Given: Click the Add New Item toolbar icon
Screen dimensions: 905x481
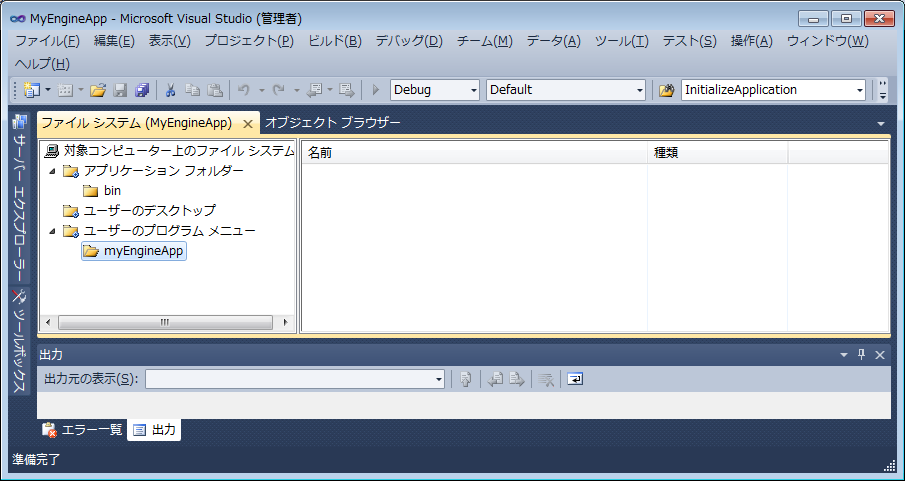Looking at the screenshot, I should pos(66,90).
